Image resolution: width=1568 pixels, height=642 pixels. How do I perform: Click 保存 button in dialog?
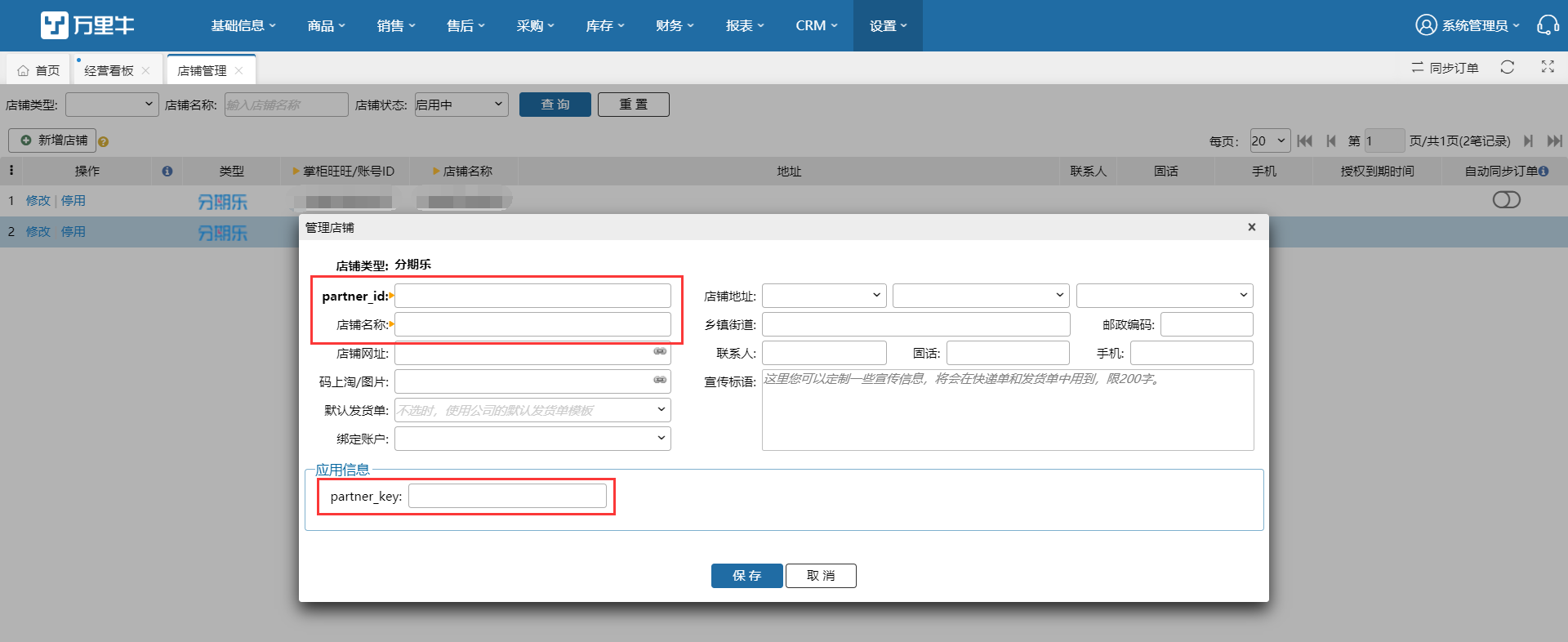pyautogui.click(x=747, y=575)
